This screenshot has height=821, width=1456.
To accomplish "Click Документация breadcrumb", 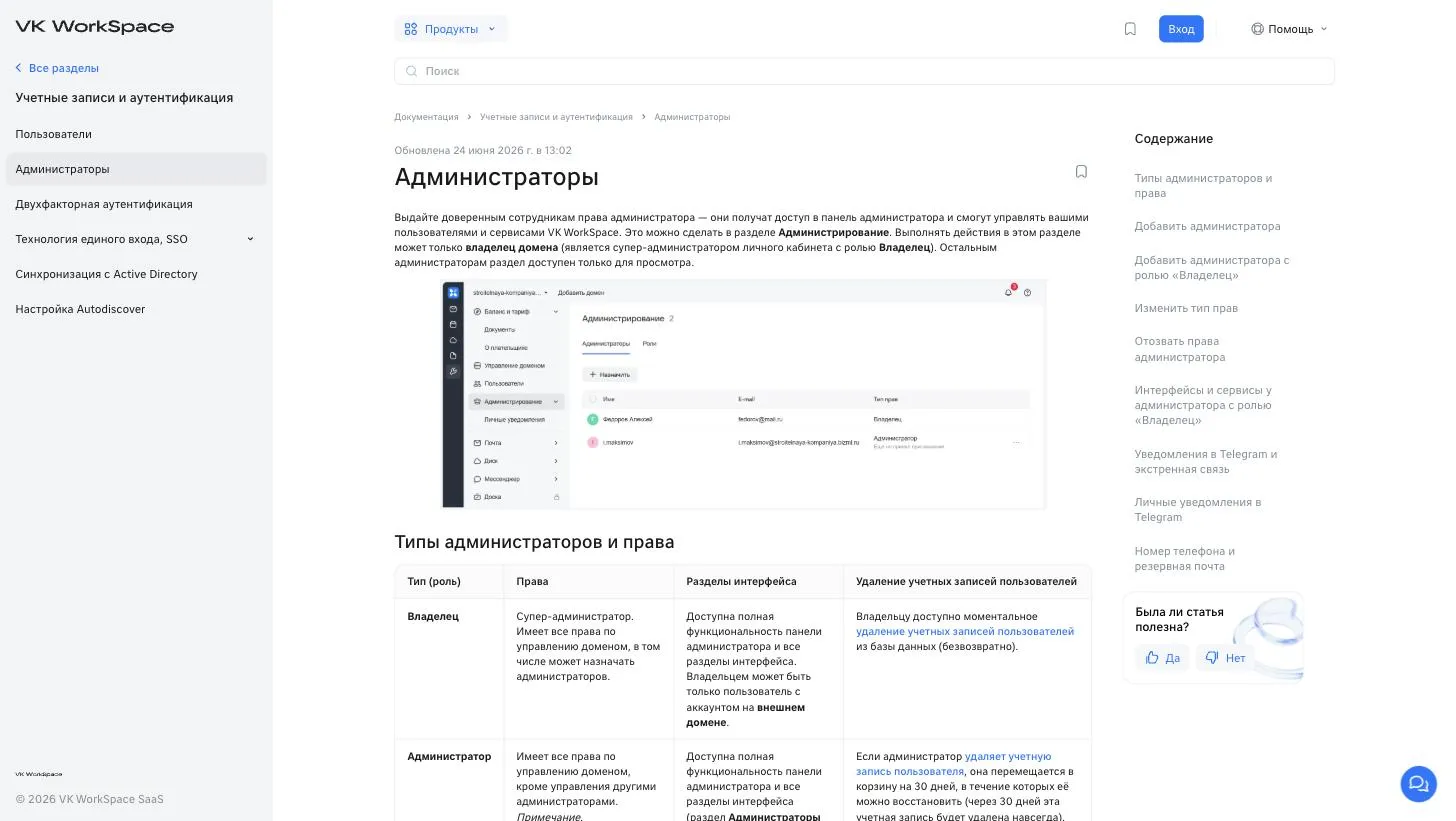I will [x=426, y=117].
